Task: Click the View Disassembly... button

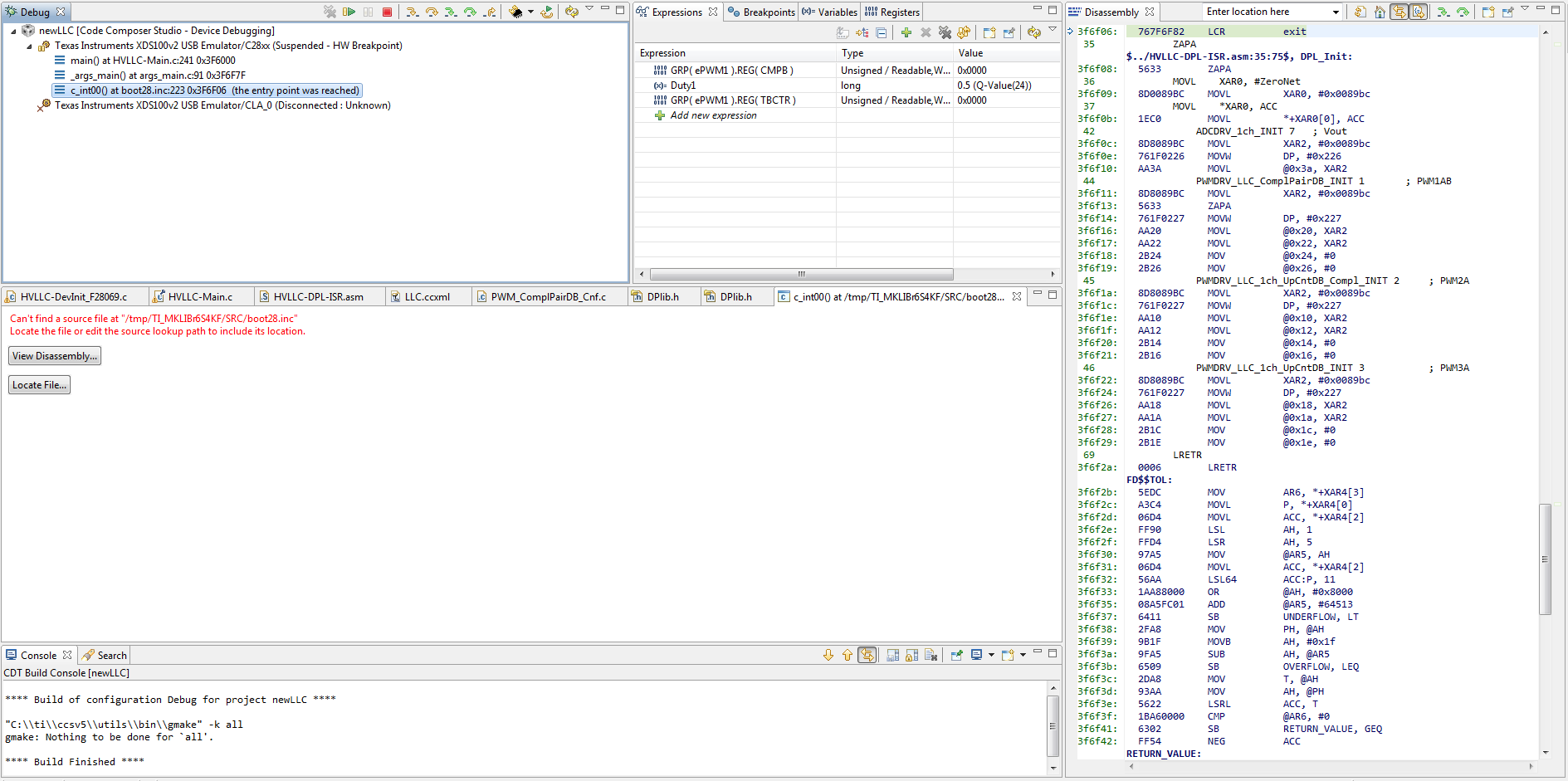Action: 55,356
